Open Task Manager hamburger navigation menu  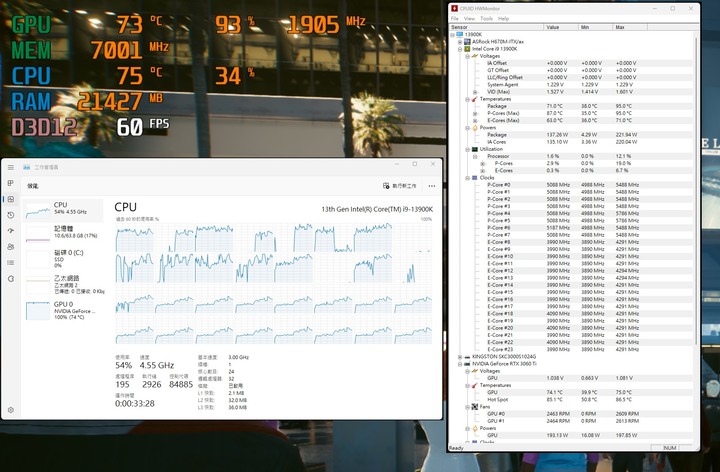click(11, 168)
